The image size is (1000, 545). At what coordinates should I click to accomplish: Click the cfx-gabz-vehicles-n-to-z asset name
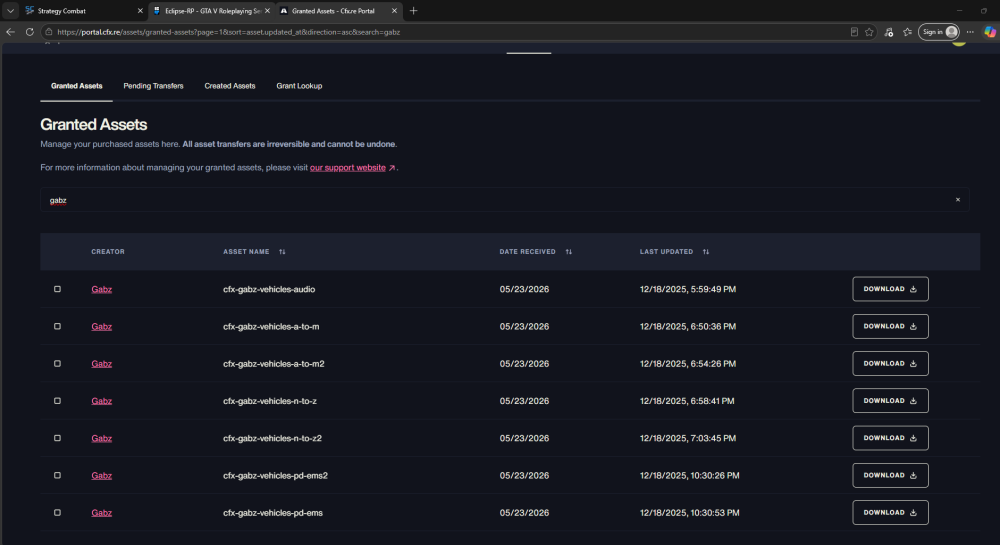[x=270, y=401]
